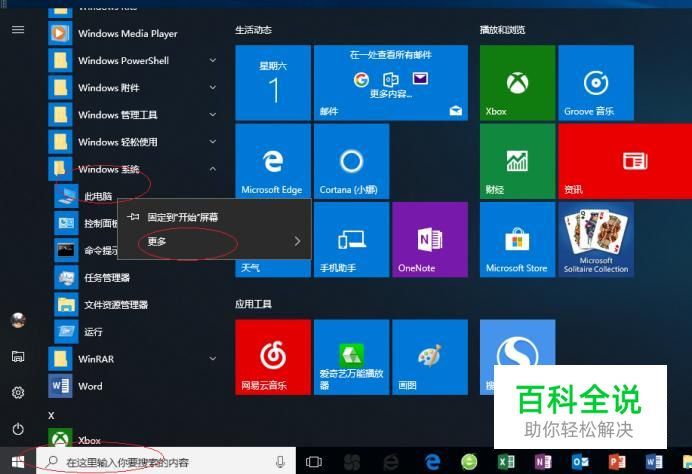The width and height of the screenshot is (692, 474).
Task: Open Word from the taskbar
Action: pyautogui.click(x=654, y=462)
